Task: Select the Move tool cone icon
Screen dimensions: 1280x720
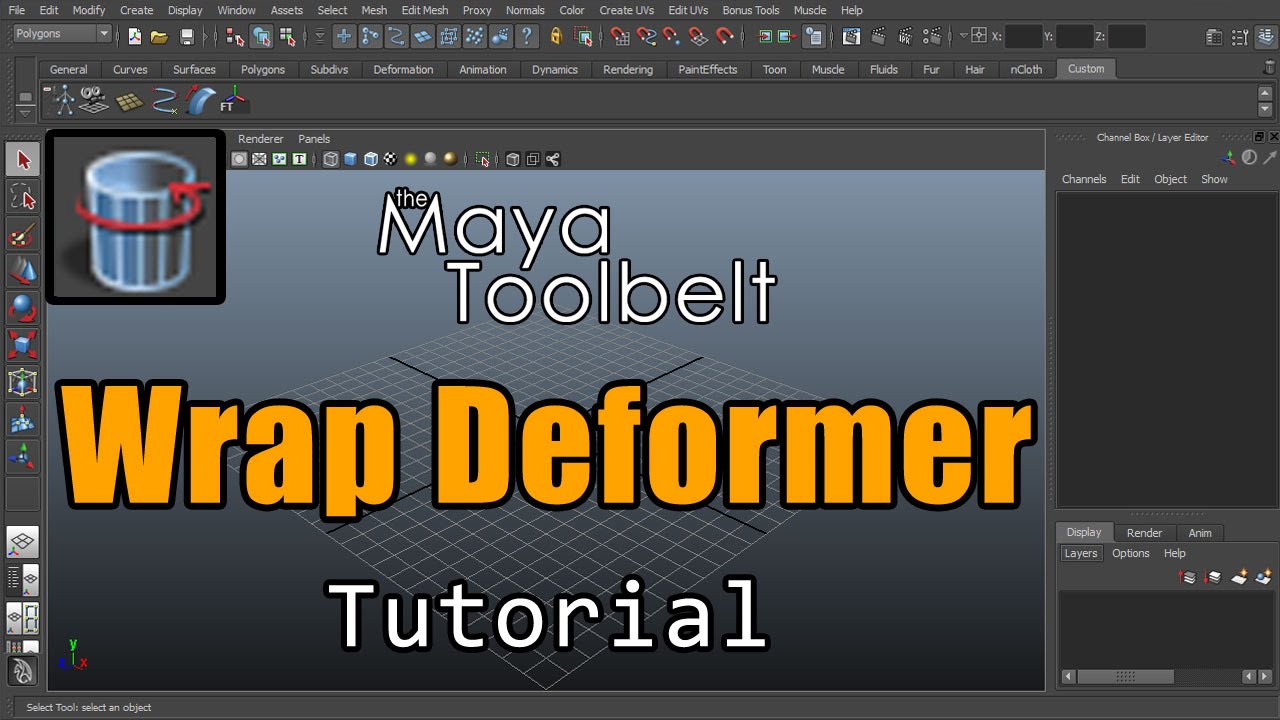Action: point(23,271)
